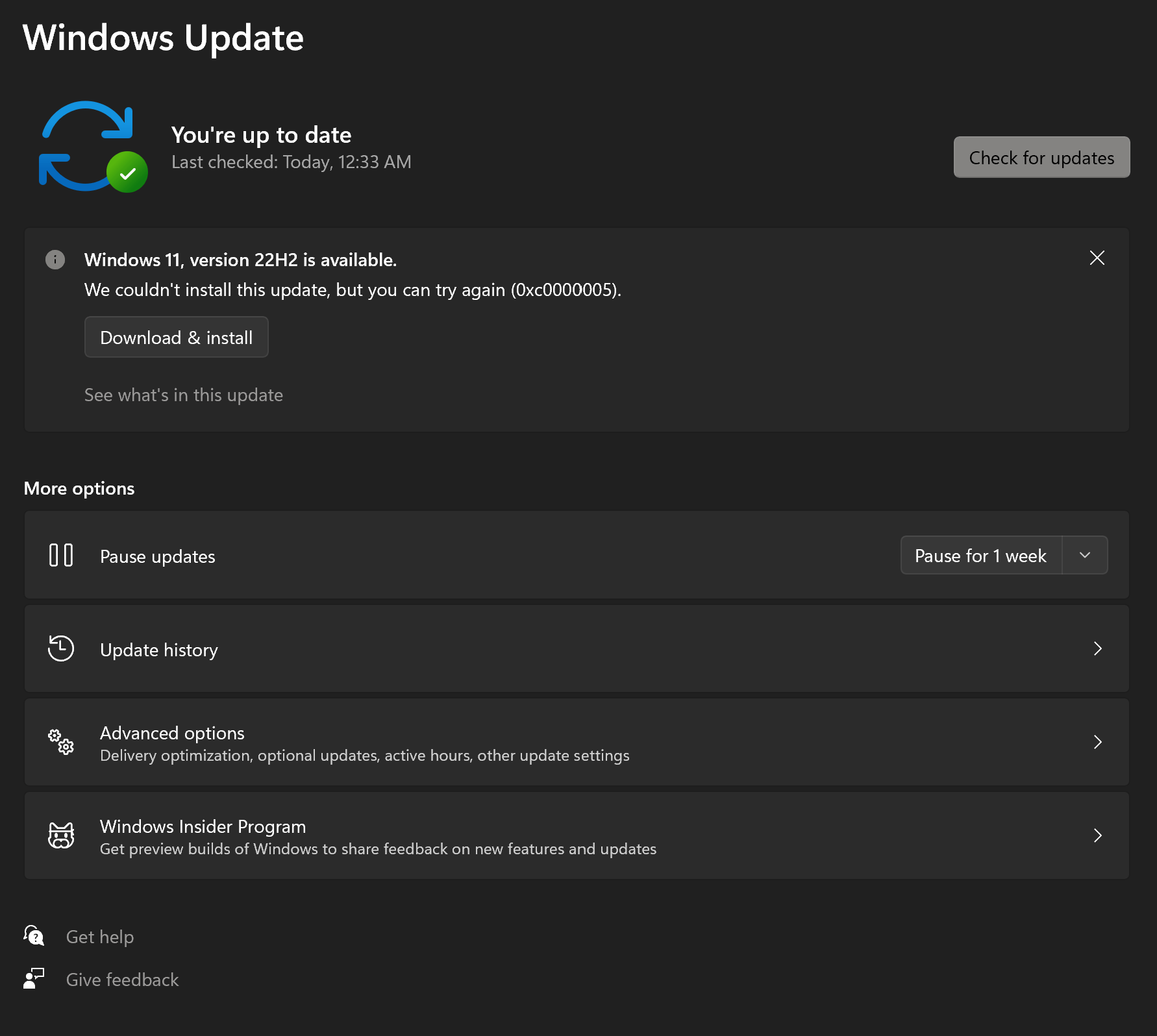Open See what's in this update link
The height and width of the screenshot is (1036, 1157).
point(184,395)
